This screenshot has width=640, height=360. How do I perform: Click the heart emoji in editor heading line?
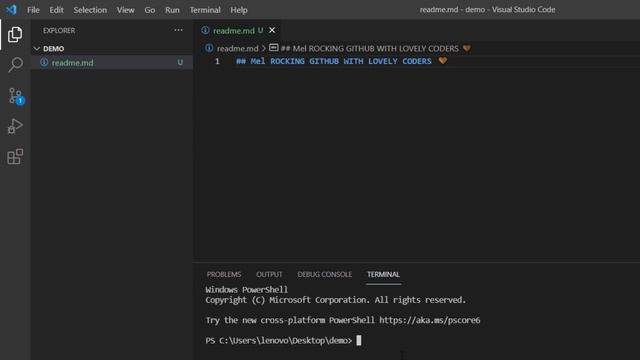click(442, 61)
